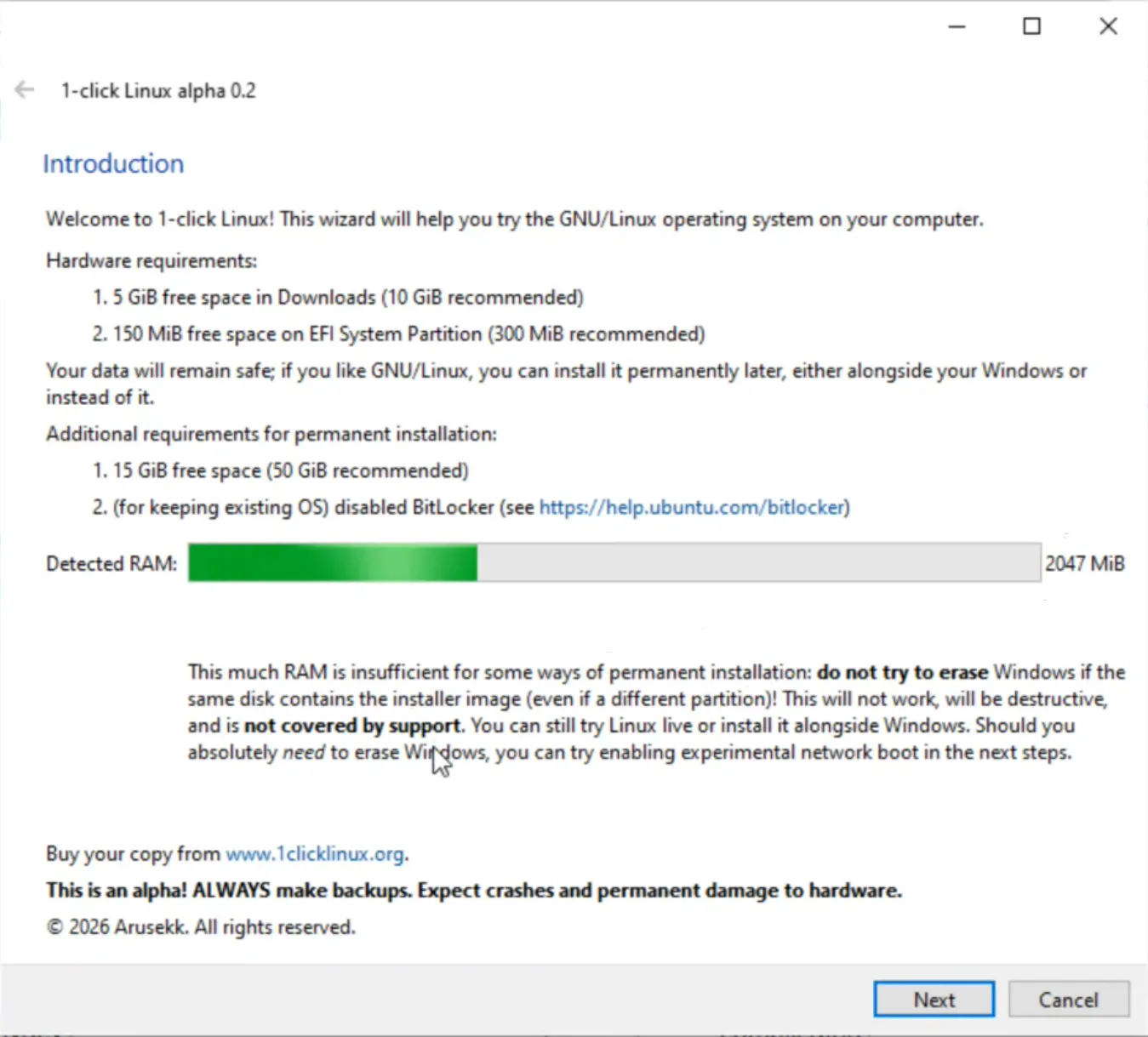Click the Detected RAM progress bar

point(614,563)
